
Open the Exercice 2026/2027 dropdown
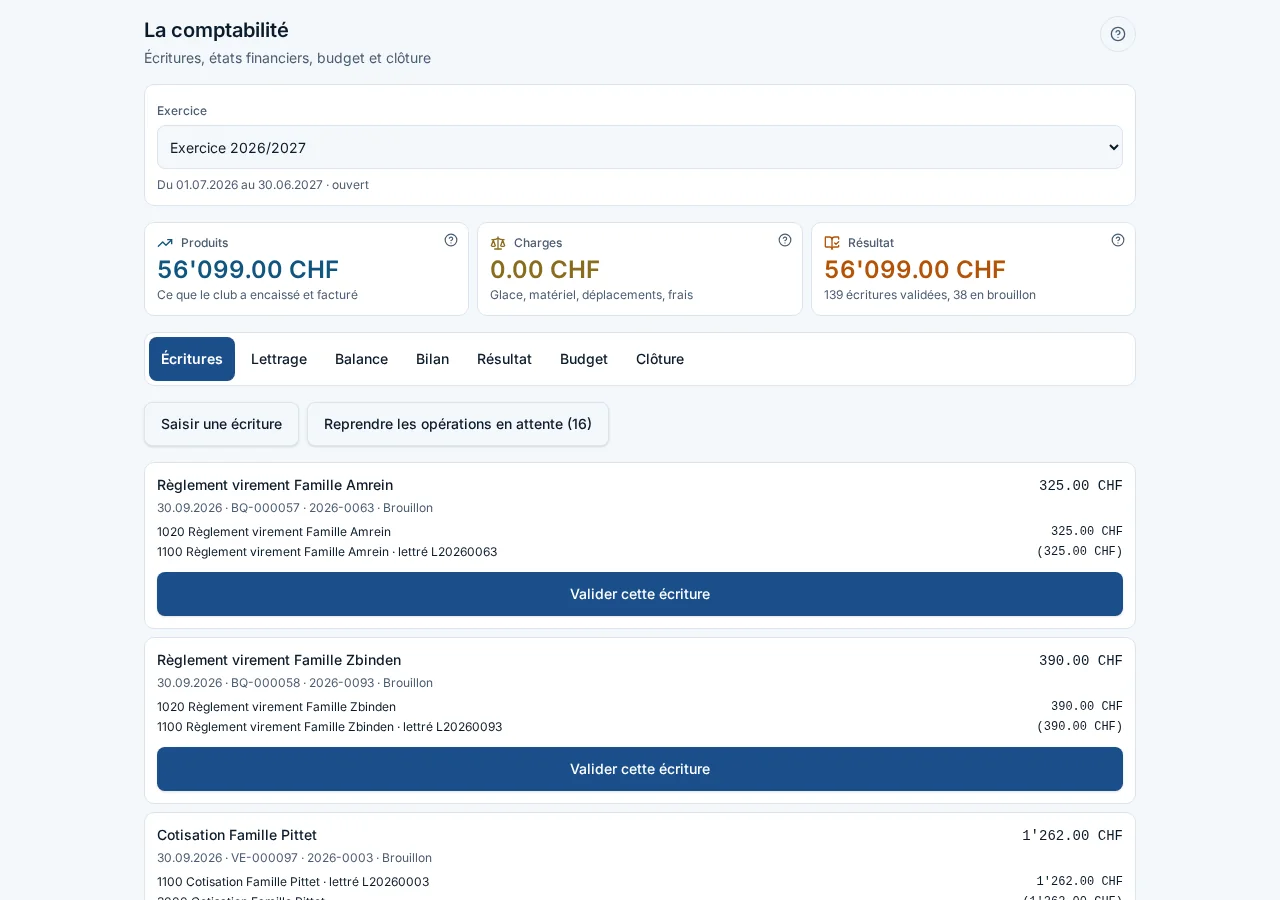(640, 147)
